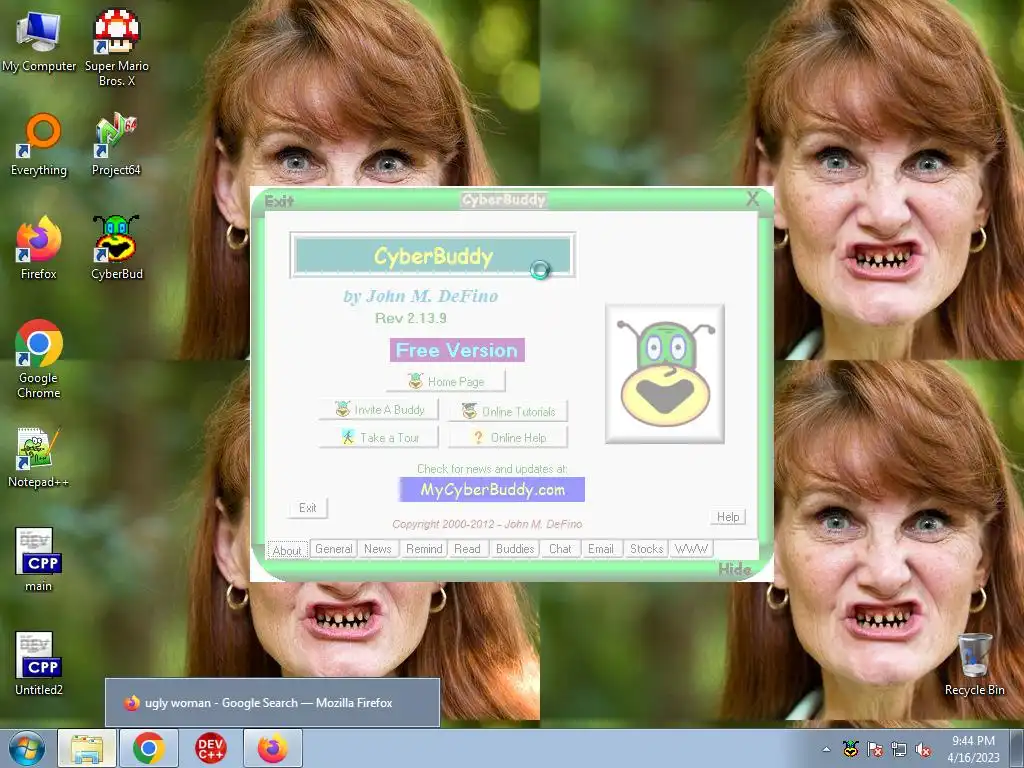Click the Help button in CyberBuddy
Viewport: 1024px width, 768px height.
pos(728,517)
